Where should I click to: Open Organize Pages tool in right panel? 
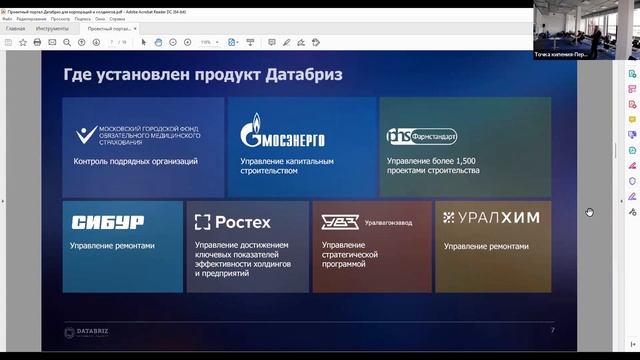(632, 89)
